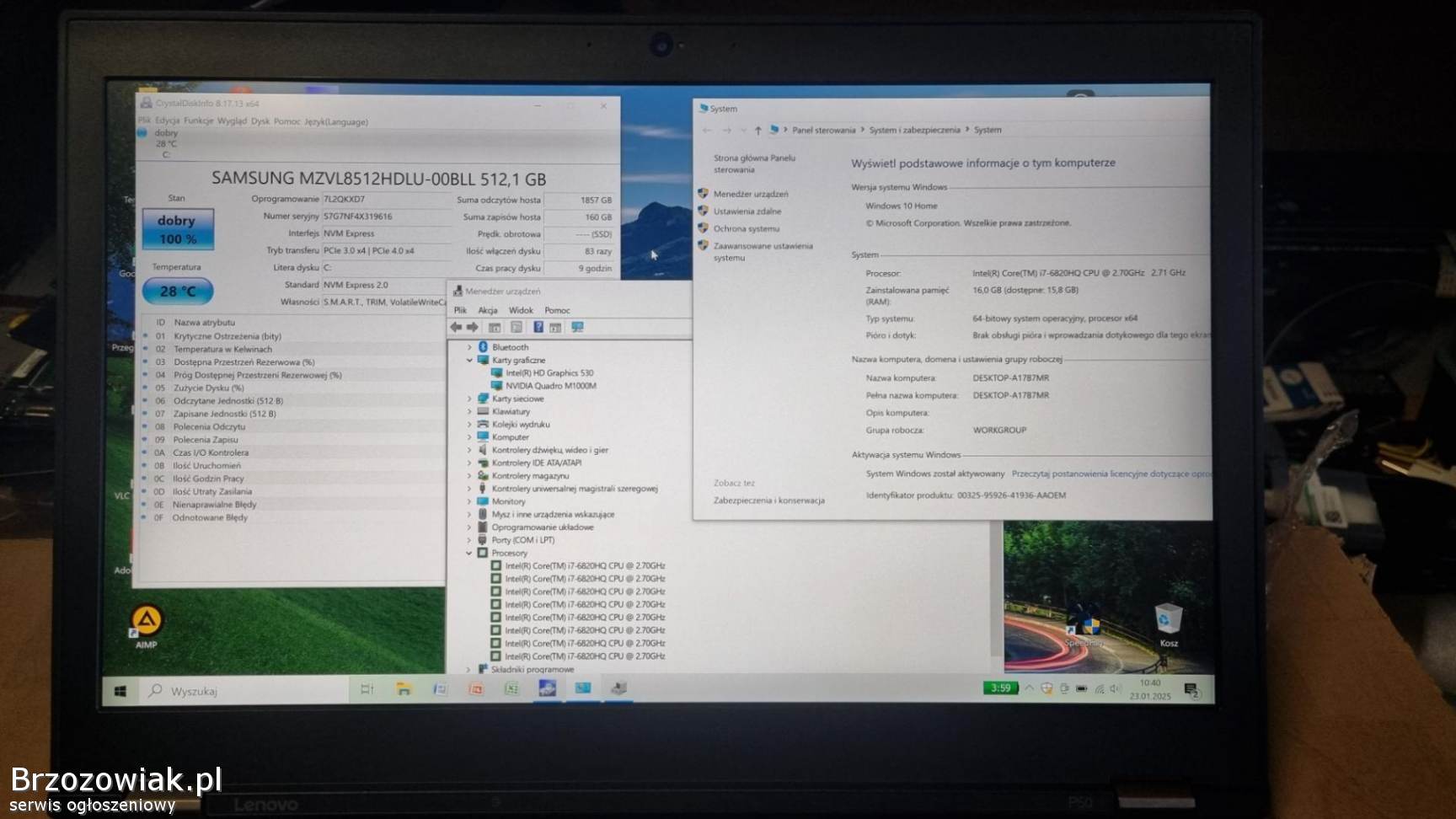
Task: Click the Panel sterowania breadcrumb
Action: (823, 130)
